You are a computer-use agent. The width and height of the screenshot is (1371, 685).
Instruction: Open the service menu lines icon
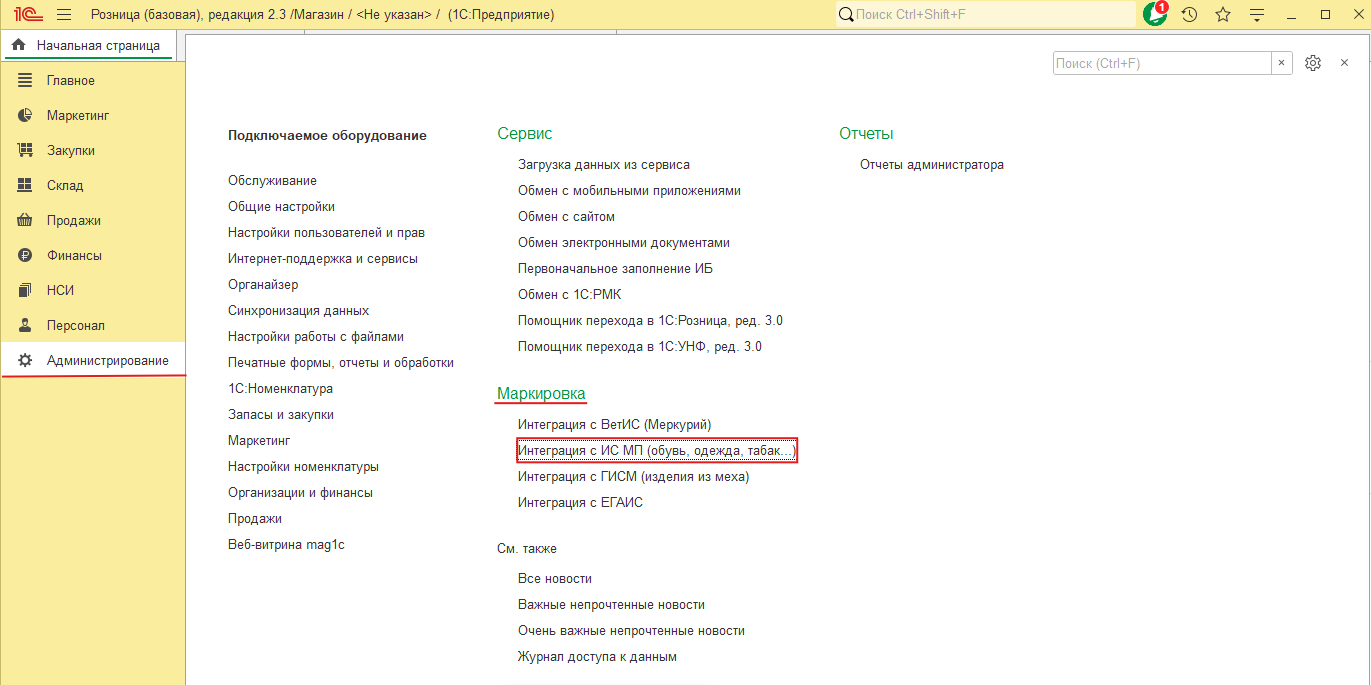click(x=1257, y=15)
